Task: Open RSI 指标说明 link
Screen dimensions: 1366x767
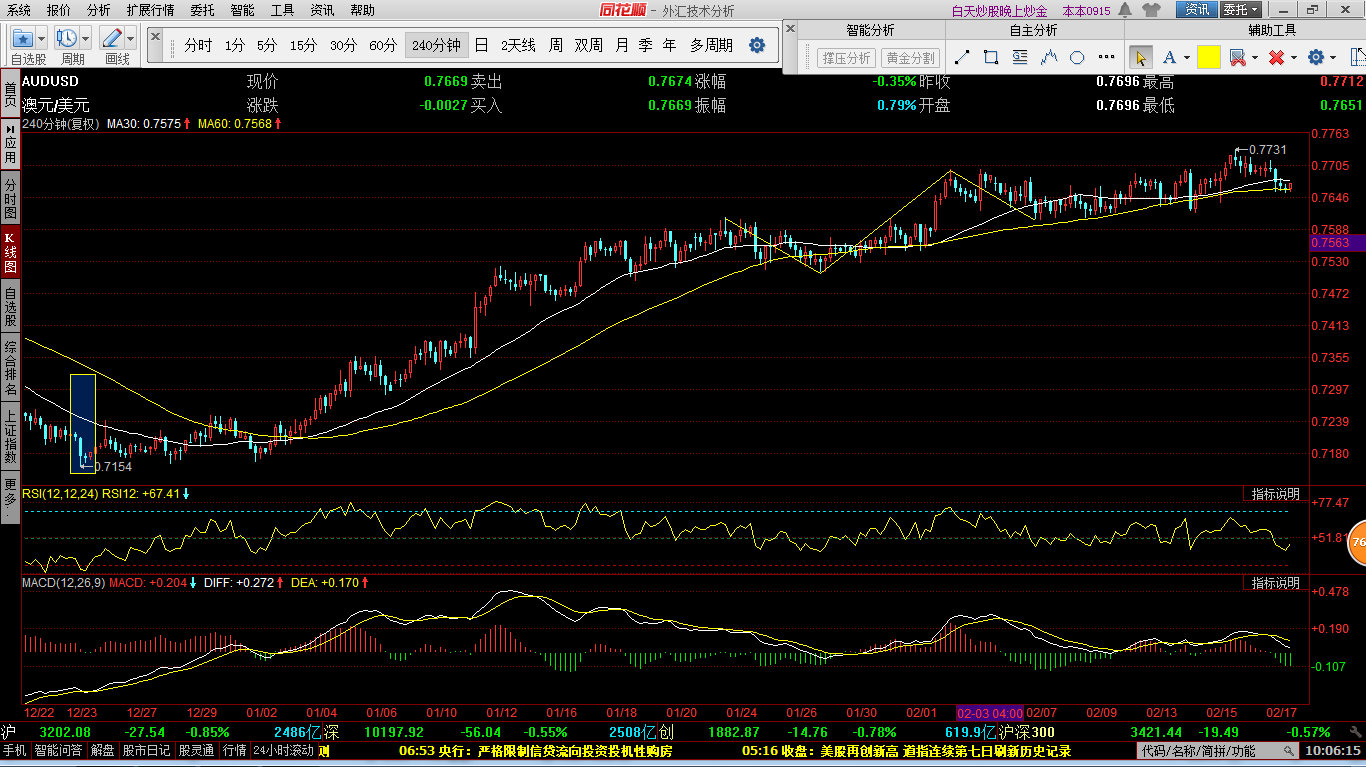Action: click(1275, 494)
